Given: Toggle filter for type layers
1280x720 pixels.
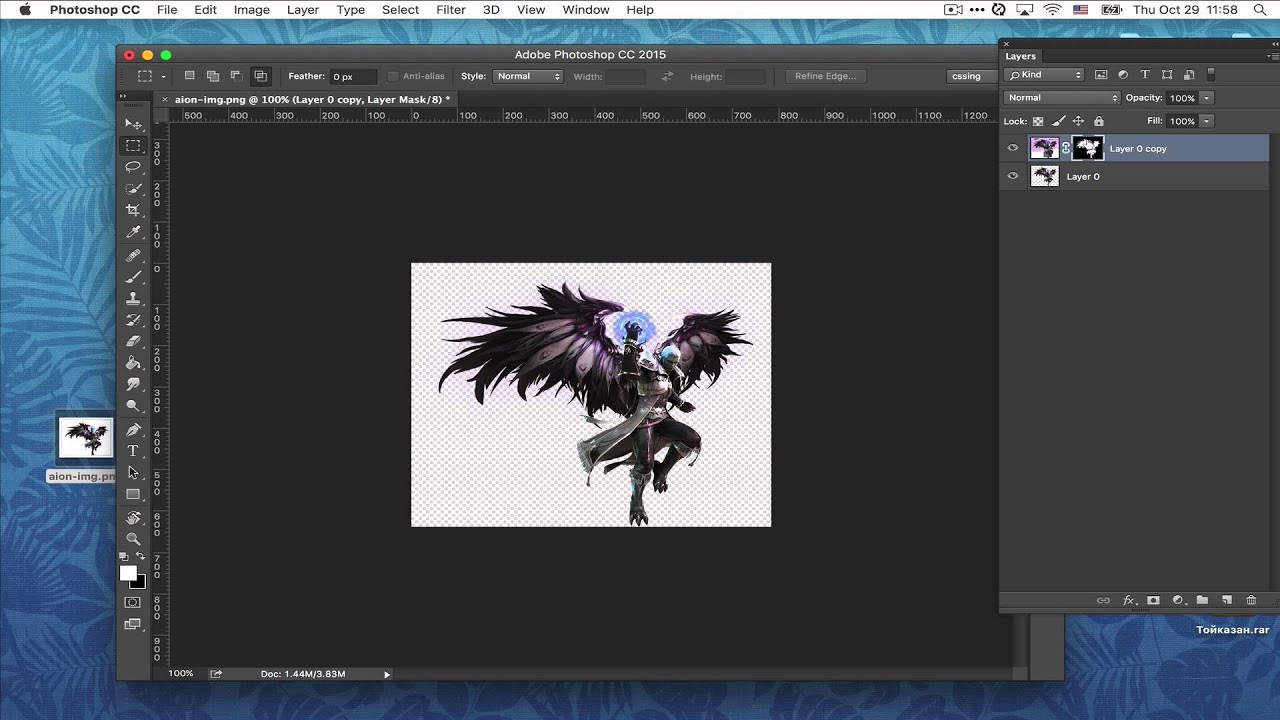Looking at the screenshot, I should [1145, 75].
